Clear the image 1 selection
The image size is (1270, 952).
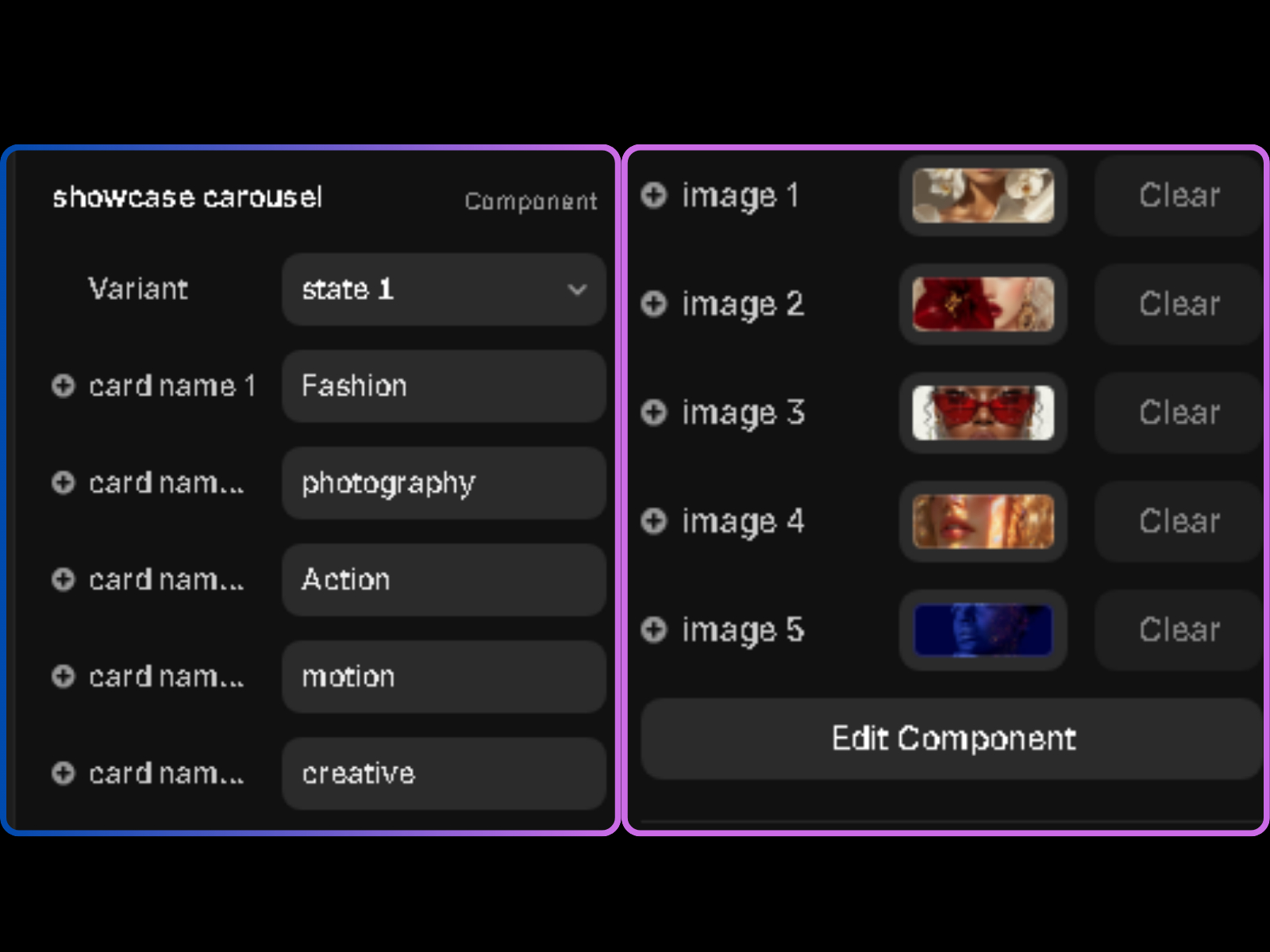click(1178, 196)
